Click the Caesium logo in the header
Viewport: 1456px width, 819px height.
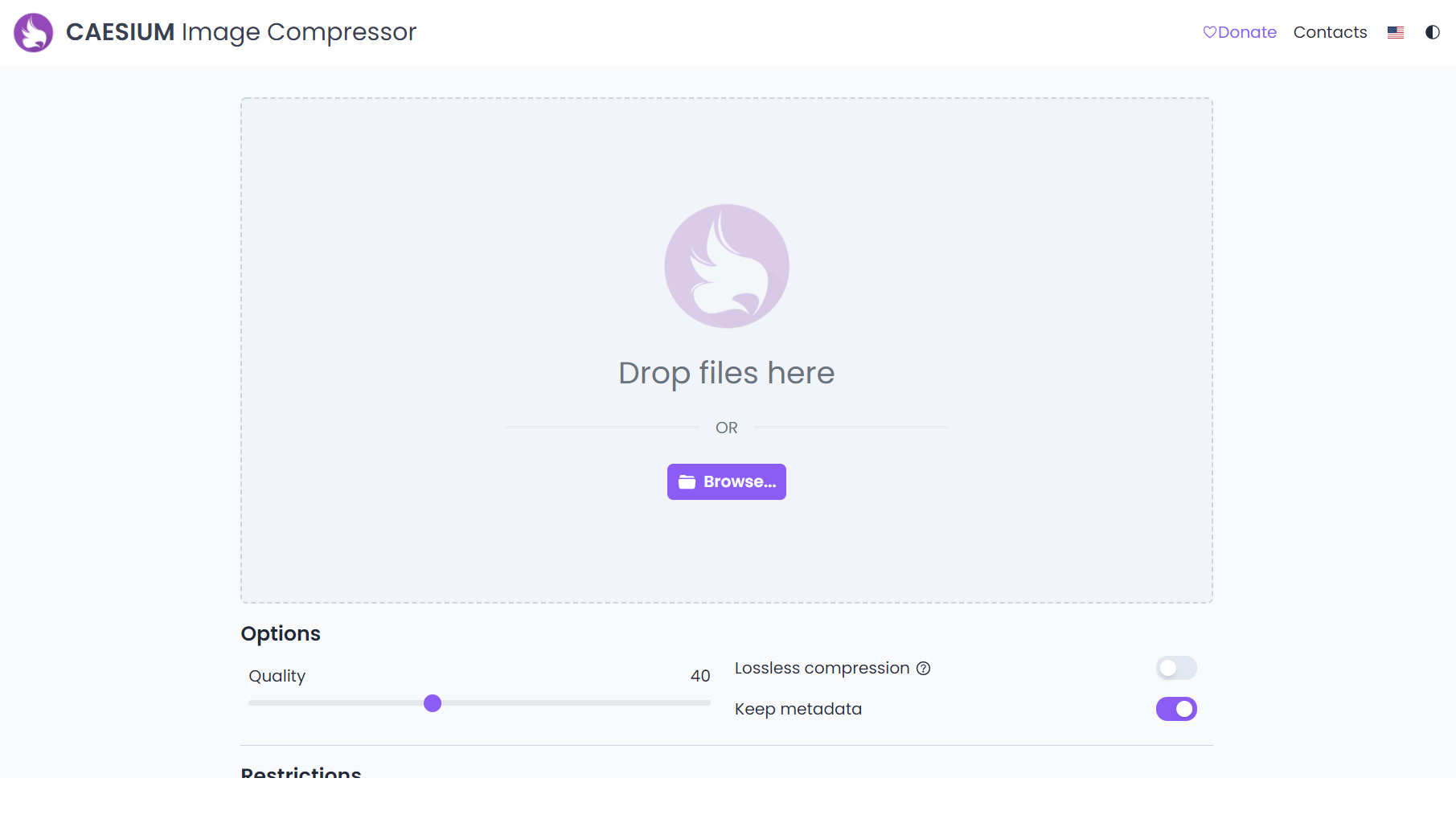coord(33,32)
